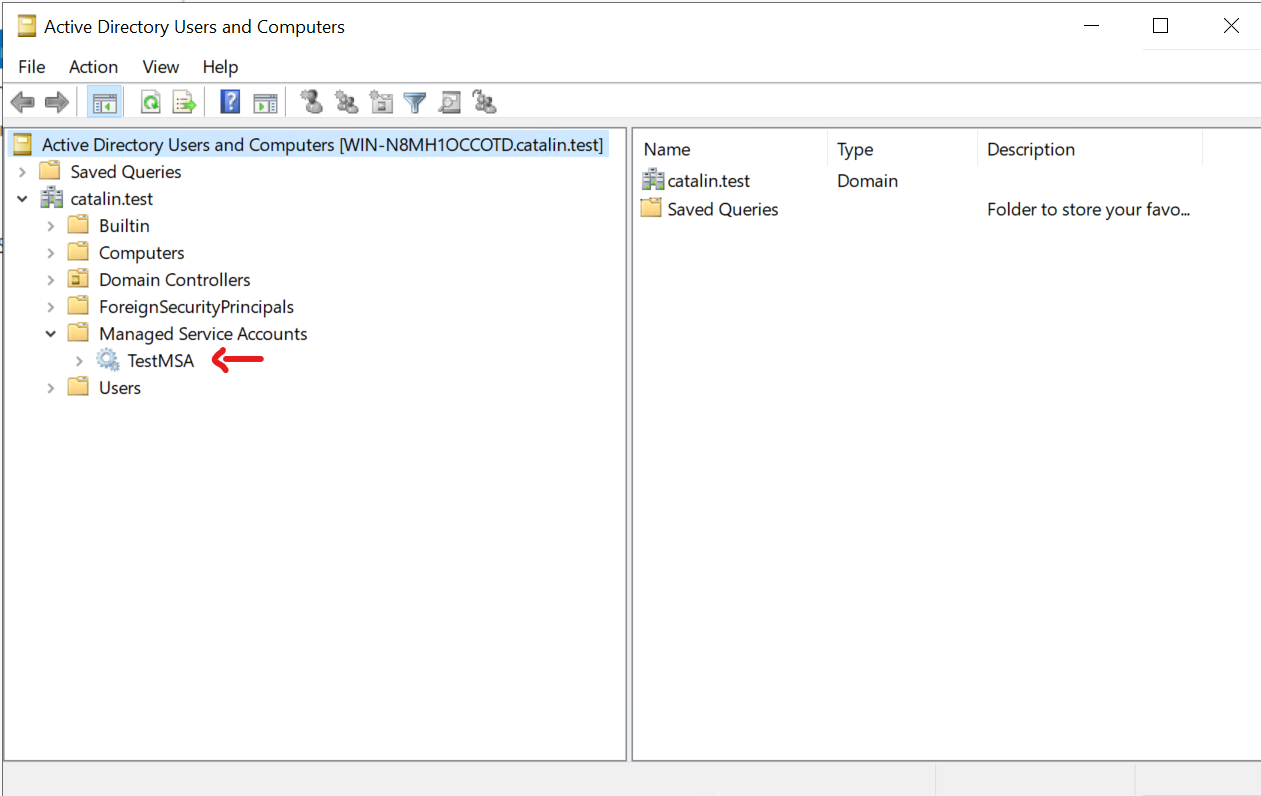This screenshot has width=1261, height=796.
Task: Collapse the catalin.test domain node
Action: (22, 199)
